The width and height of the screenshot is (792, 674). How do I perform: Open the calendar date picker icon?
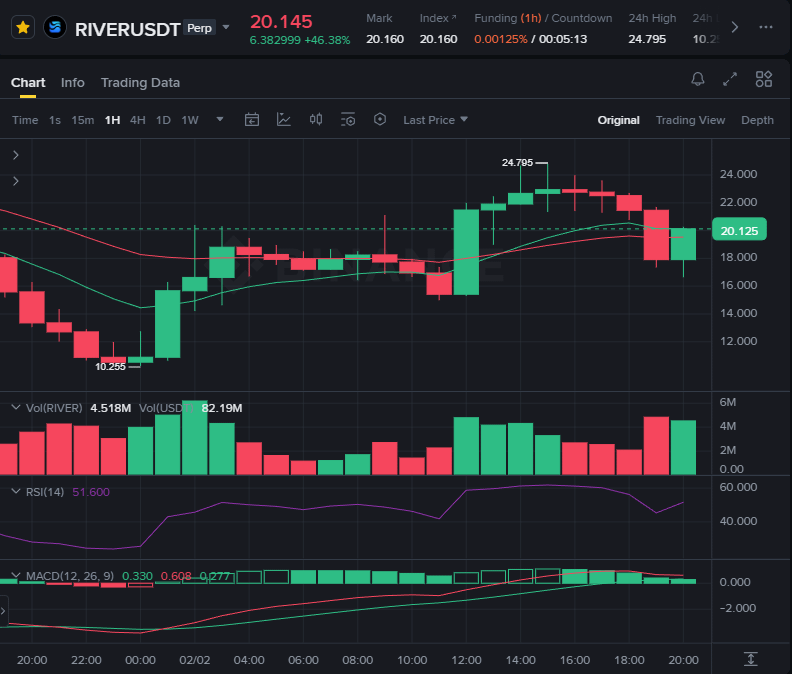(x=252, y=120)
